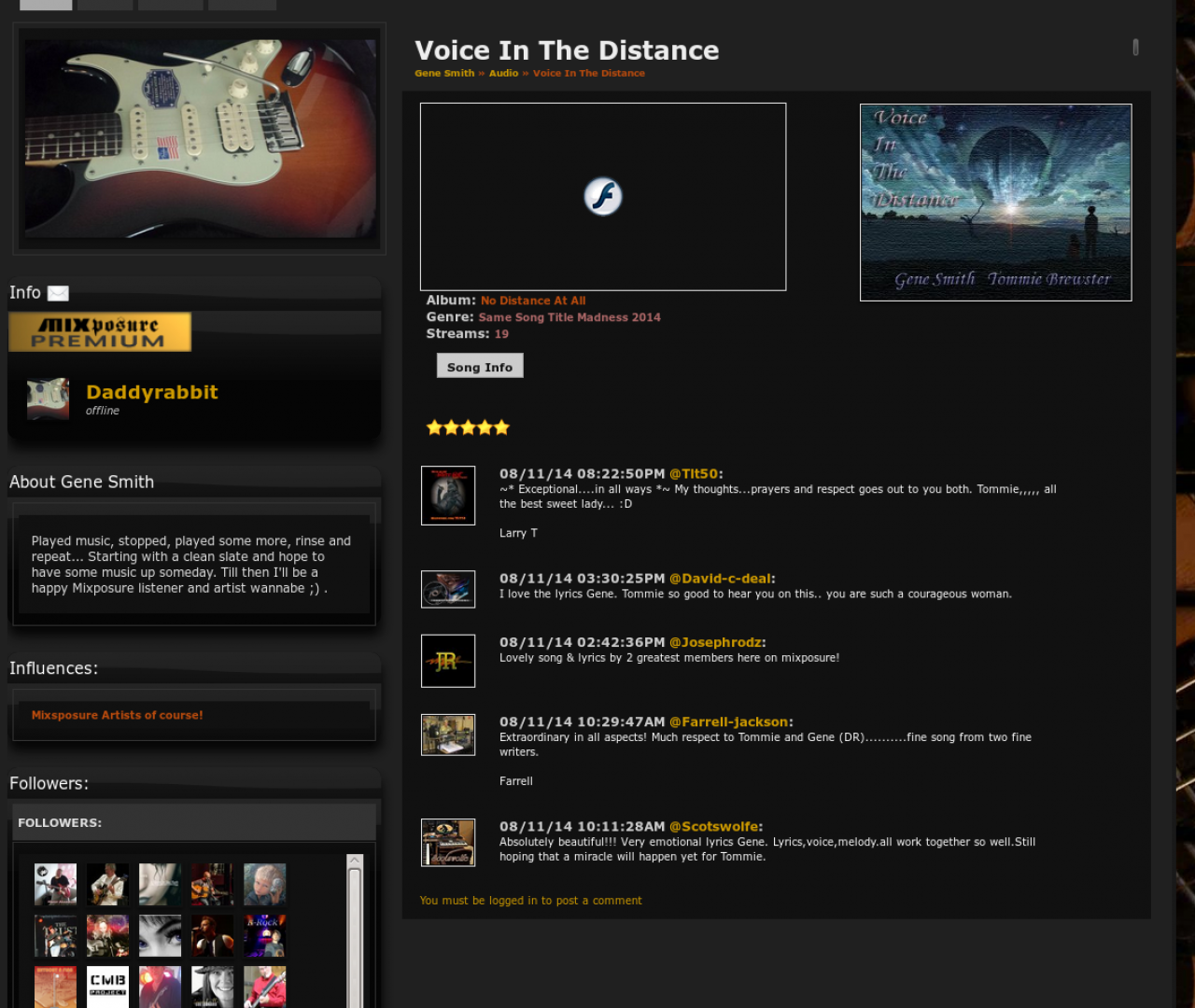Click the Mixposure Premium badge
1195x1008 pixels.
(100, 332)
